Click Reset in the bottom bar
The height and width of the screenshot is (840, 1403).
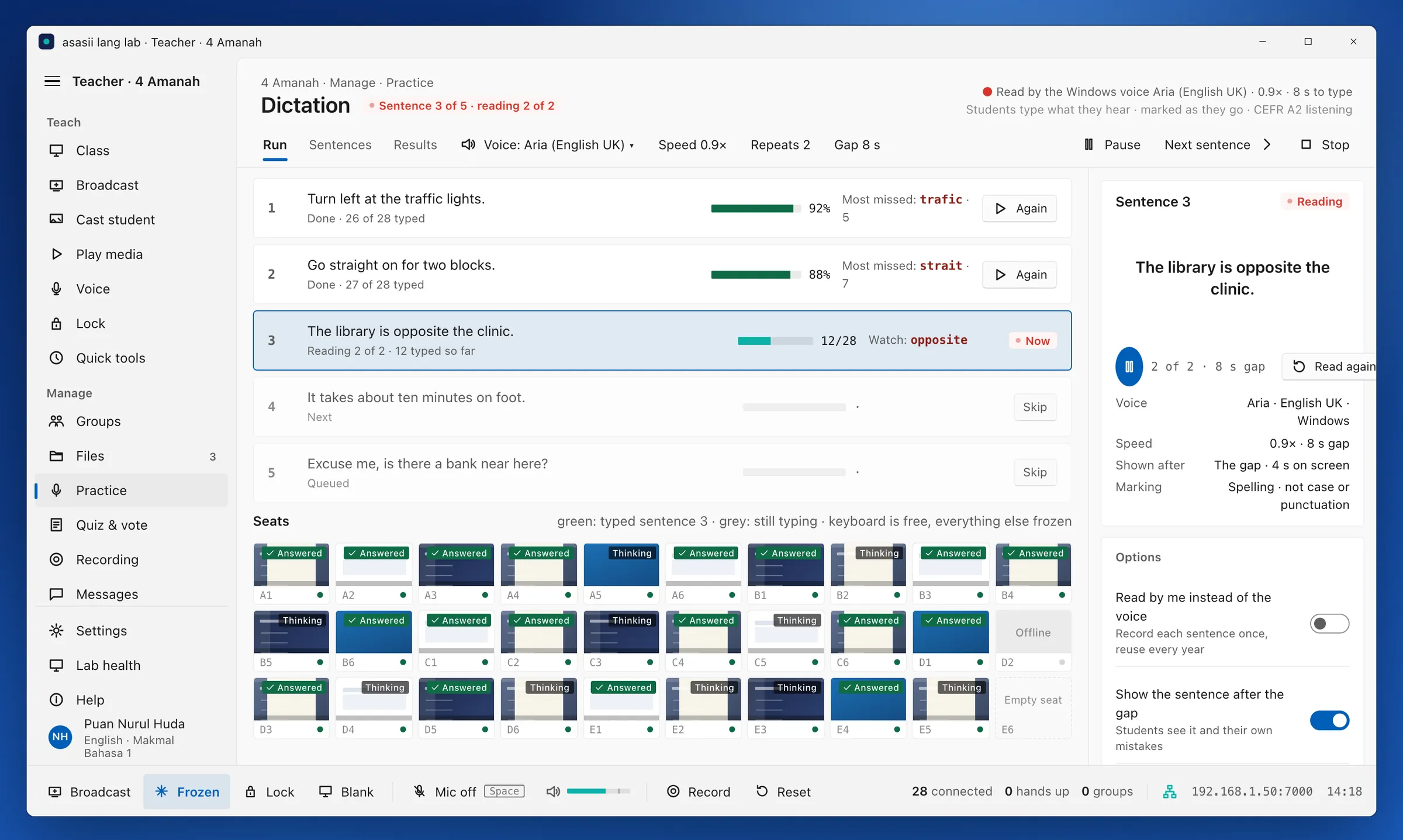(783, 791)
